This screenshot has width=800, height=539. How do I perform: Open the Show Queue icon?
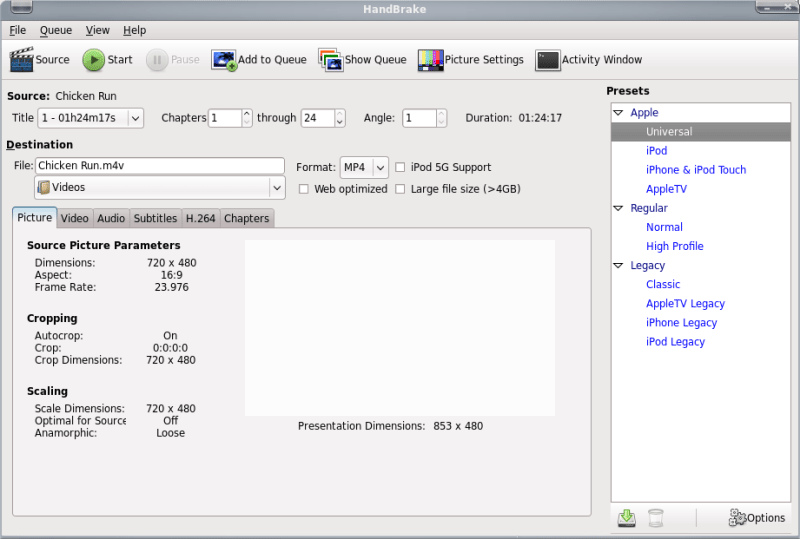tap(330, 60)
